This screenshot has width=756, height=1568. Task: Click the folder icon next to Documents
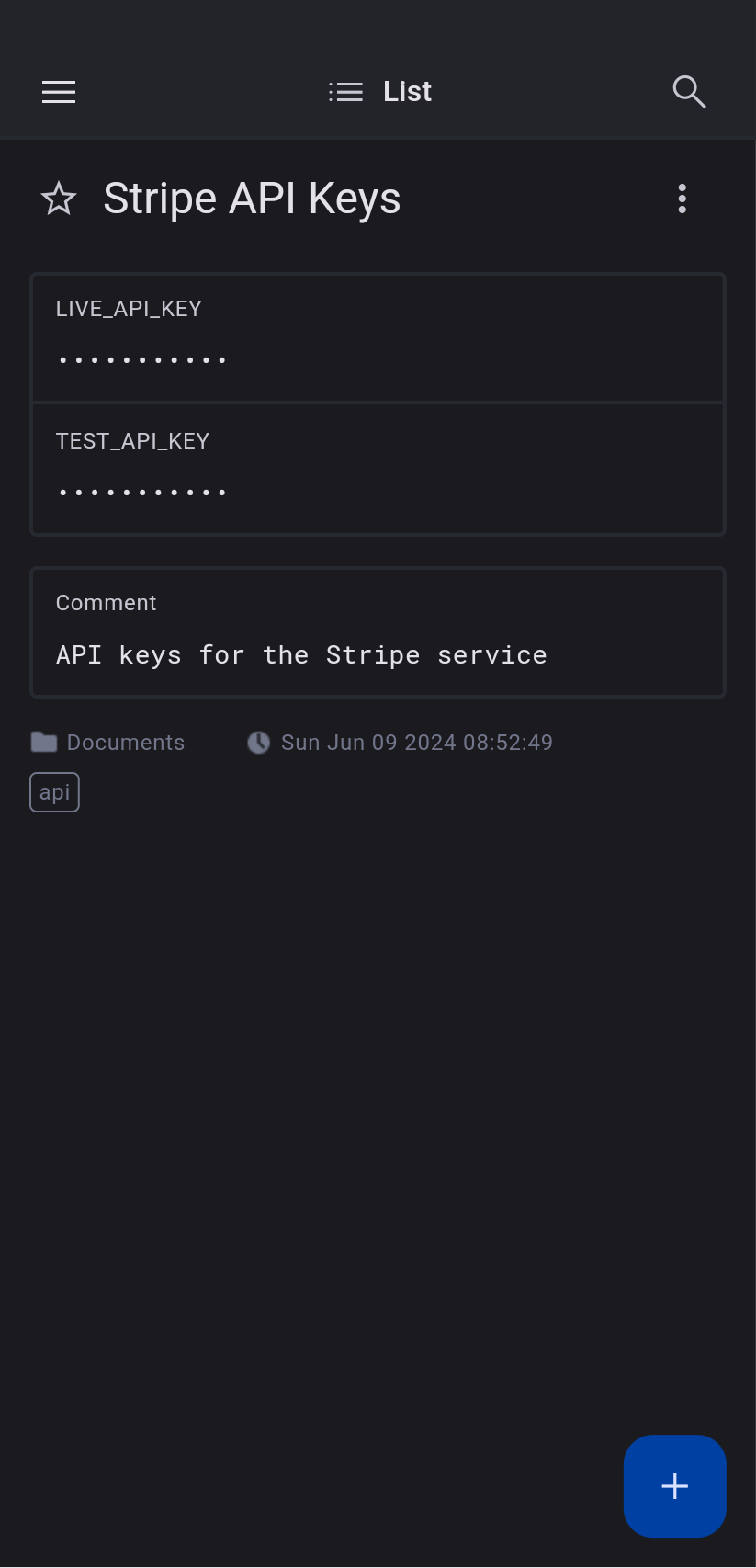(44, 742)
